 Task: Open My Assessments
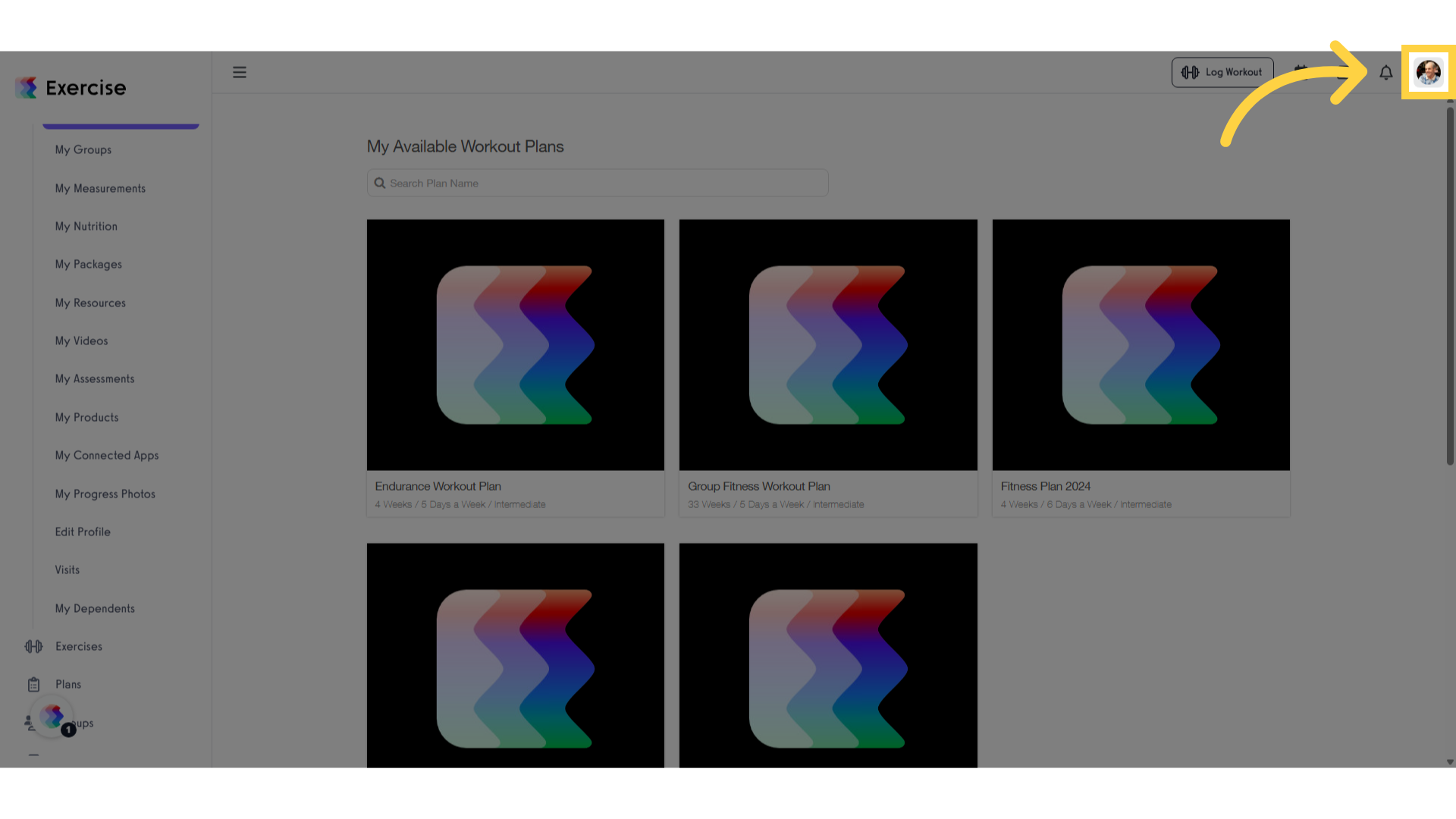coord(95,378)
